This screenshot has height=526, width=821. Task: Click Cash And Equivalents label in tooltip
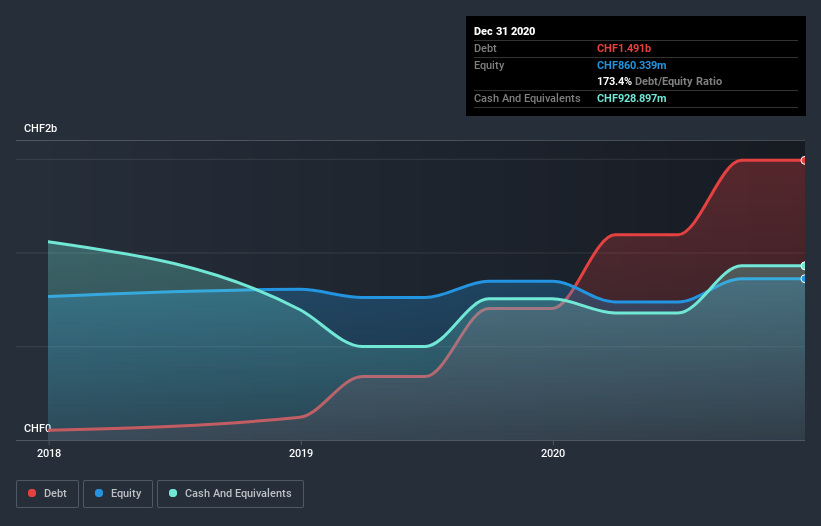(527, 98)
